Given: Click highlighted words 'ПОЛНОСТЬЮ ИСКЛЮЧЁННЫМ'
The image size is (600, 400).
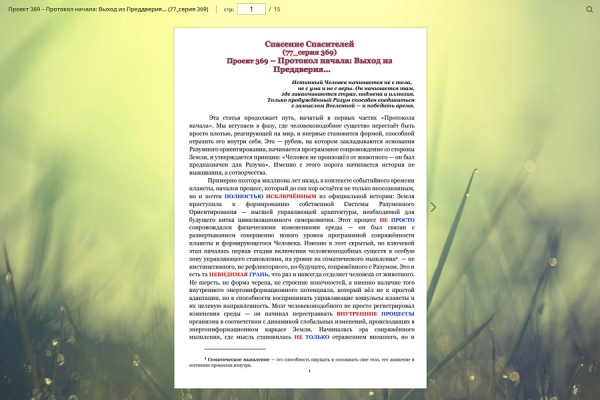Looking at the screenshot, I should (x=271, y=196).
